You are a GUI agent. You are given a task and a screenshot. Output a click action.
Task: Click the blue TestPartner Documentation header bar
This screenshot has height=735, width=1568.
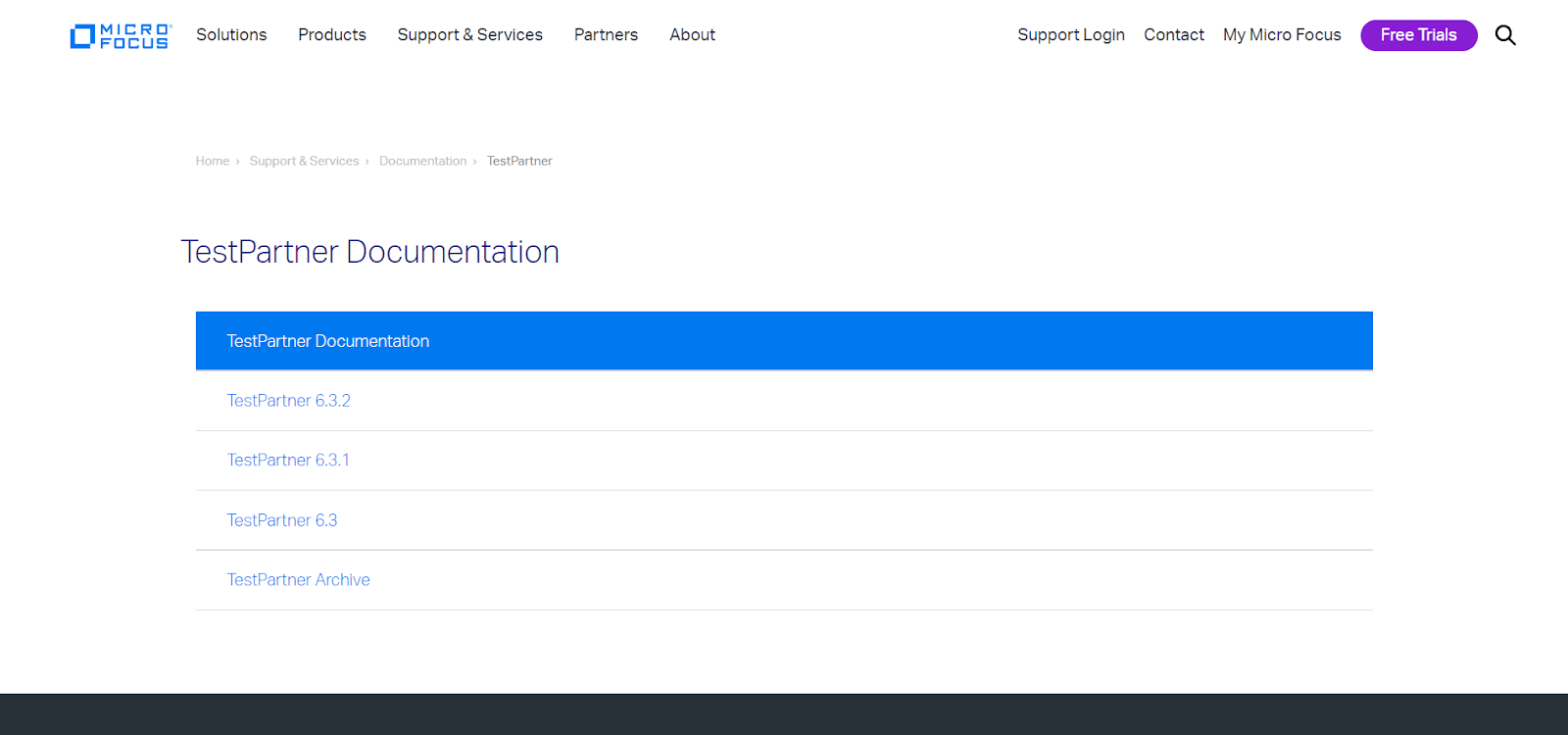(x=784, y=341)
